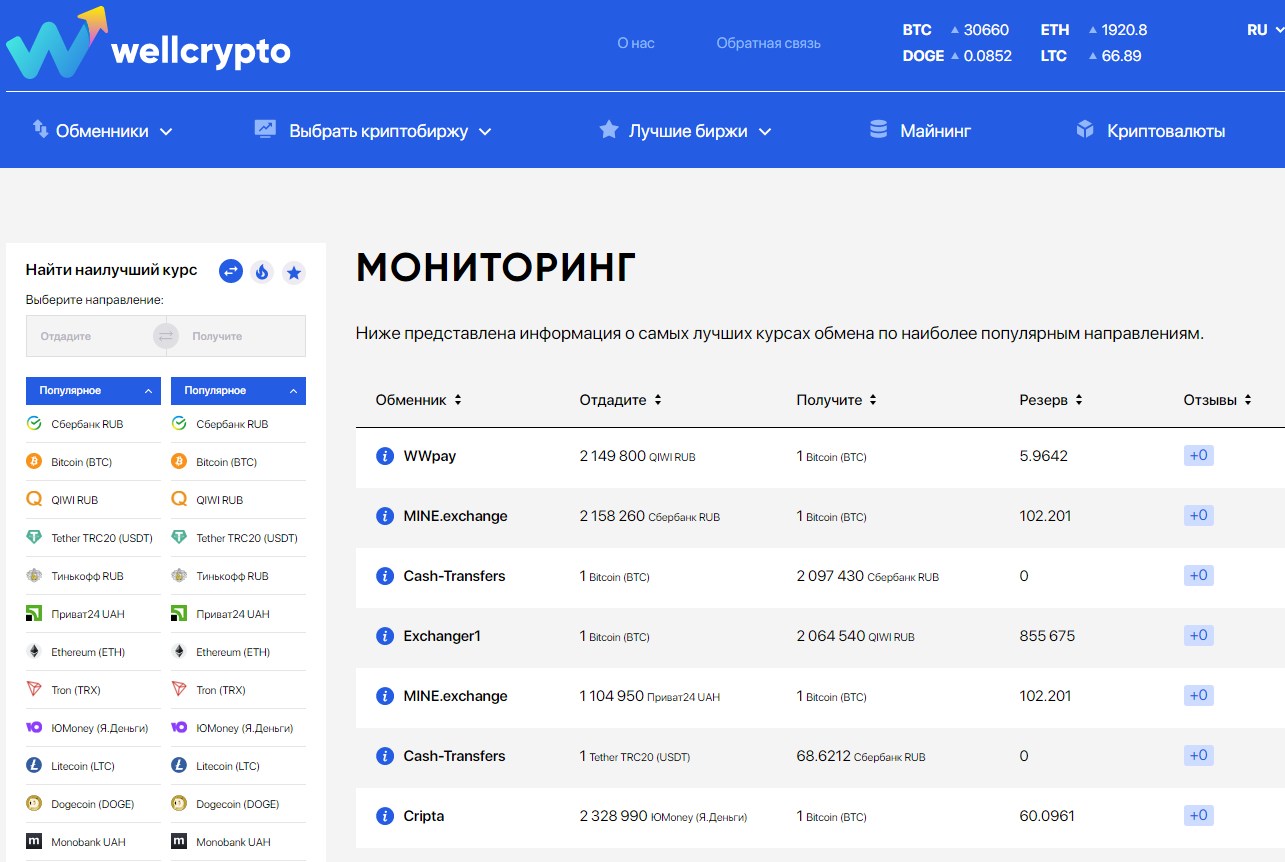Click the BTC price ticker
The width and height of the screenshot is (1285, 862).
pyautogui.click(x=956, y=30)
